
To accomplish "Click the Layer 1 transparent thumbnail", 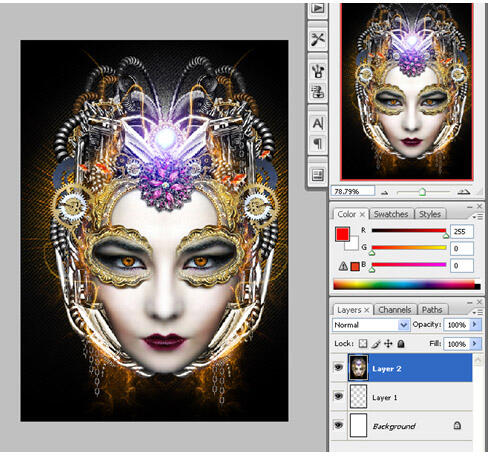I will pos(358,396).
